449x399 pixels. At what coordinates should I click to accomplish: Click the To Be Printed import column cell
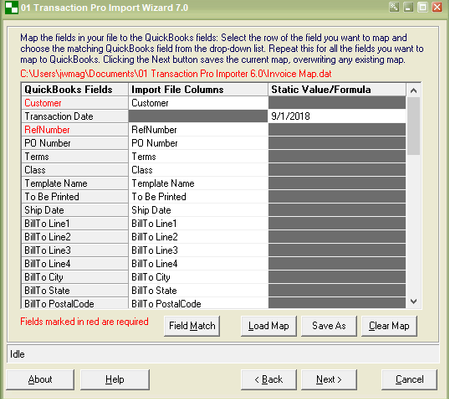click(198, 197)
